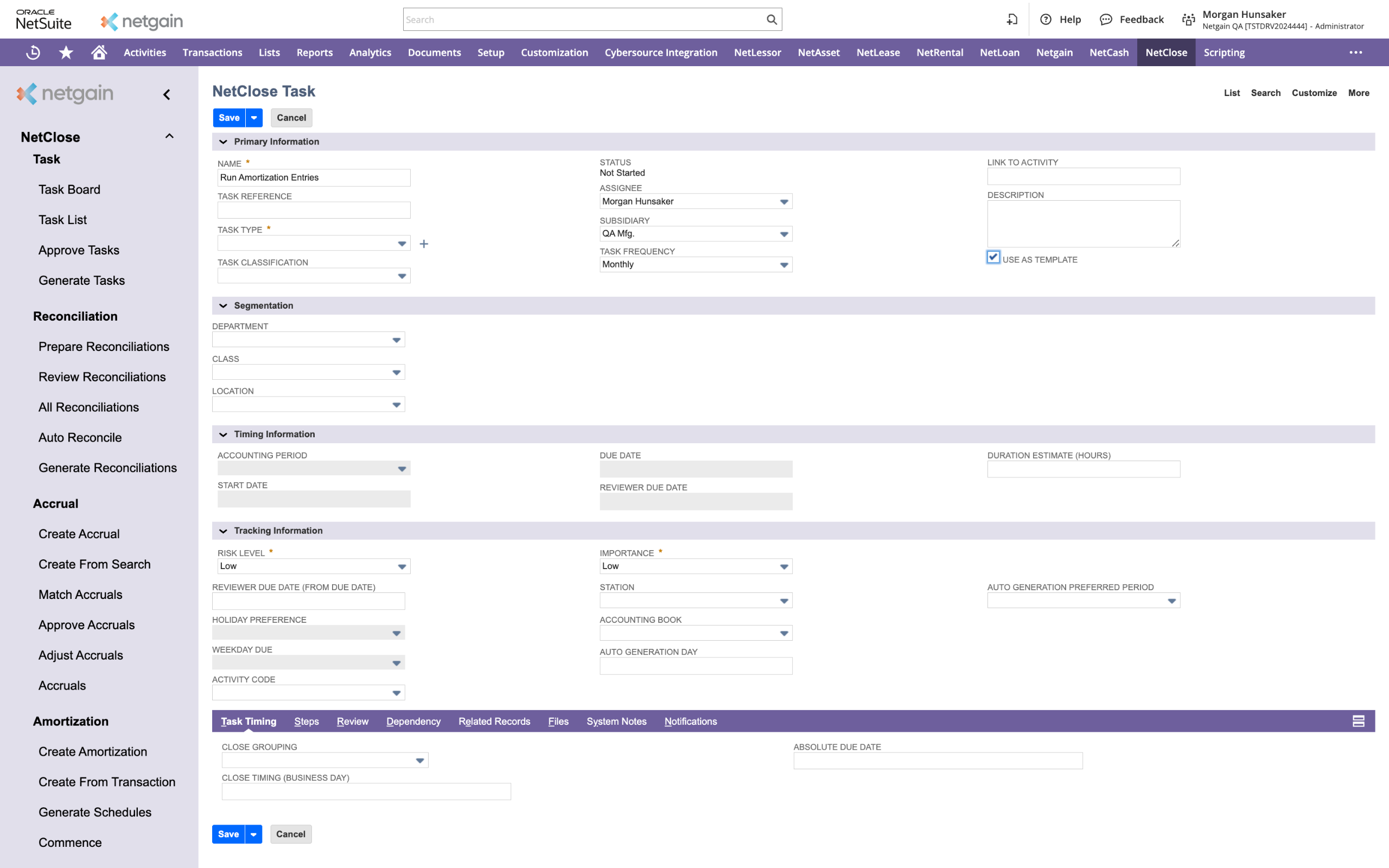Open the NetLease menu
Image resolution: width=1389 pixels, height=868 pixels.
coord(877,52)
